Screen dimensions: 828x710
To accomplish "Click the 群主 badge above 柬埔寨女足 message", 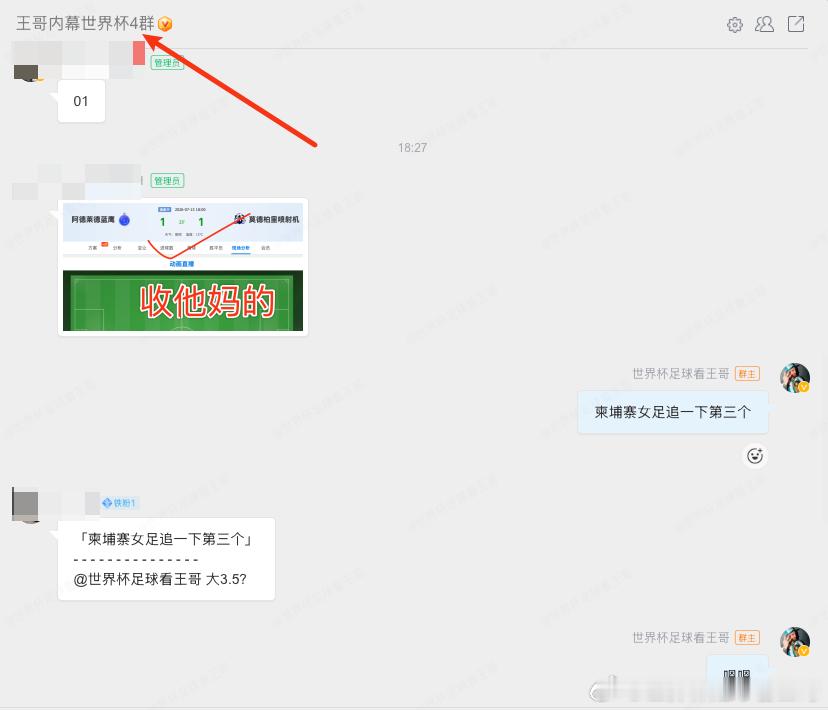I will [x=747, y=374].
